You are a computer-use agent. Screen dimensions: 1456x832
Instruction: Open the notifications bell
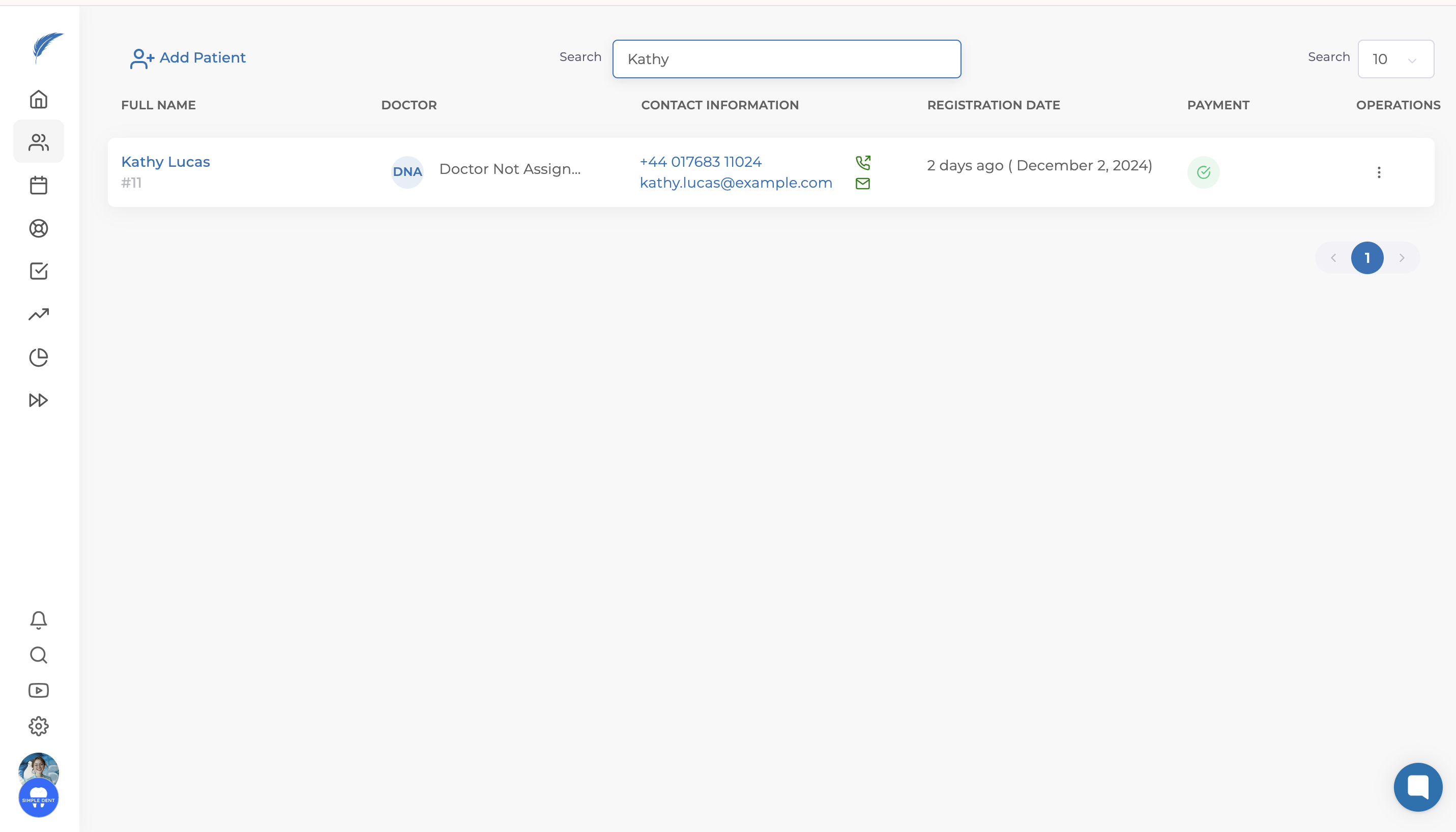tap(38, 620)
